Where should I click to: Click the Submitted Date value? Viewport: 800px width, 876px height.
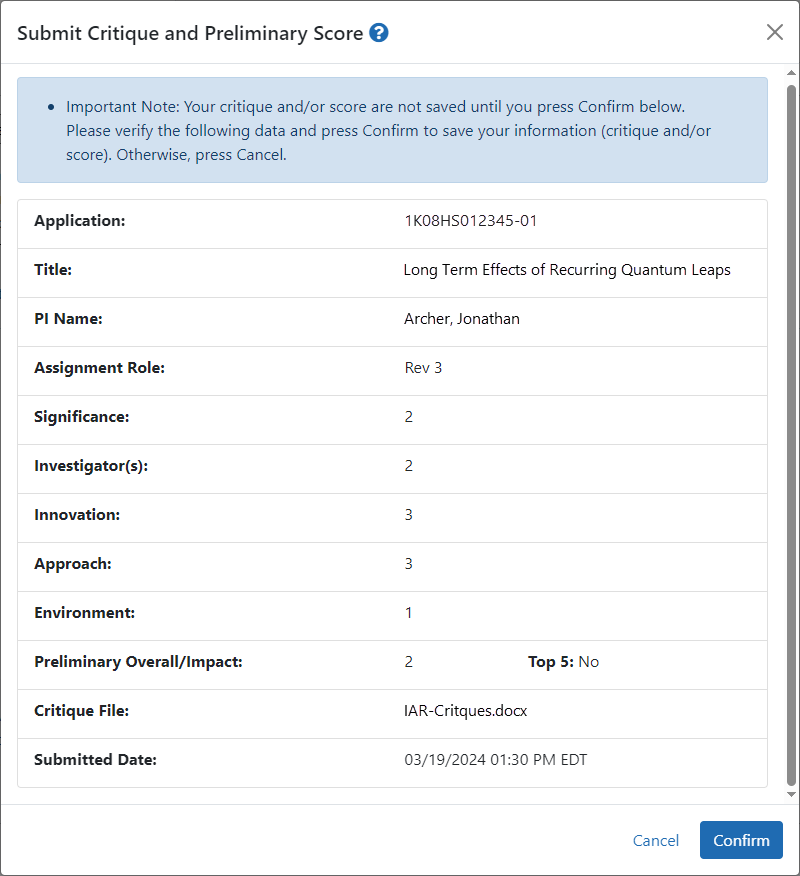[496, 760]
